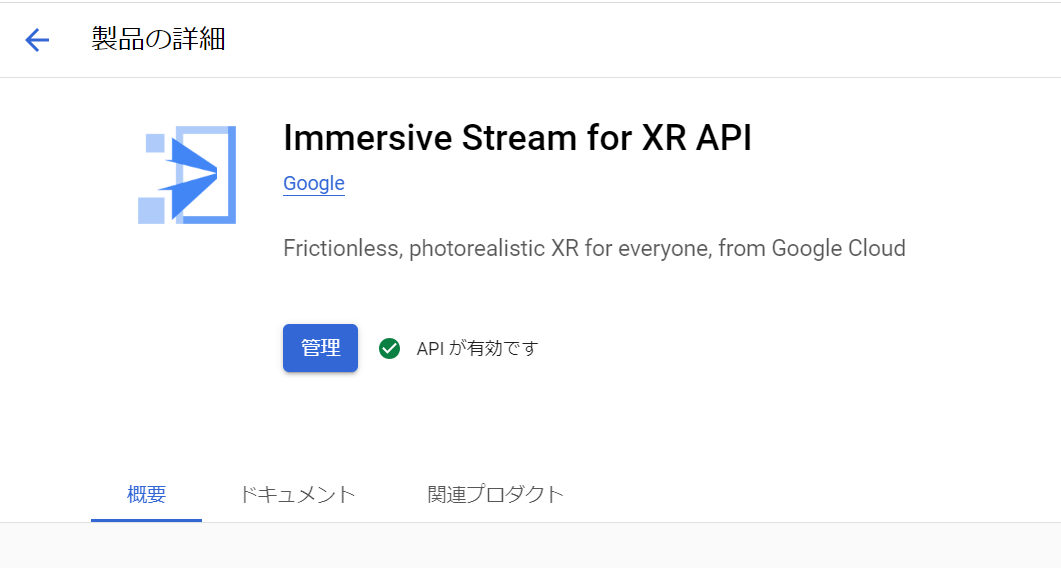Switch to the ドキュメント tab
Viewport: 1061px width, 568px height.
click(x=298, y=495)
